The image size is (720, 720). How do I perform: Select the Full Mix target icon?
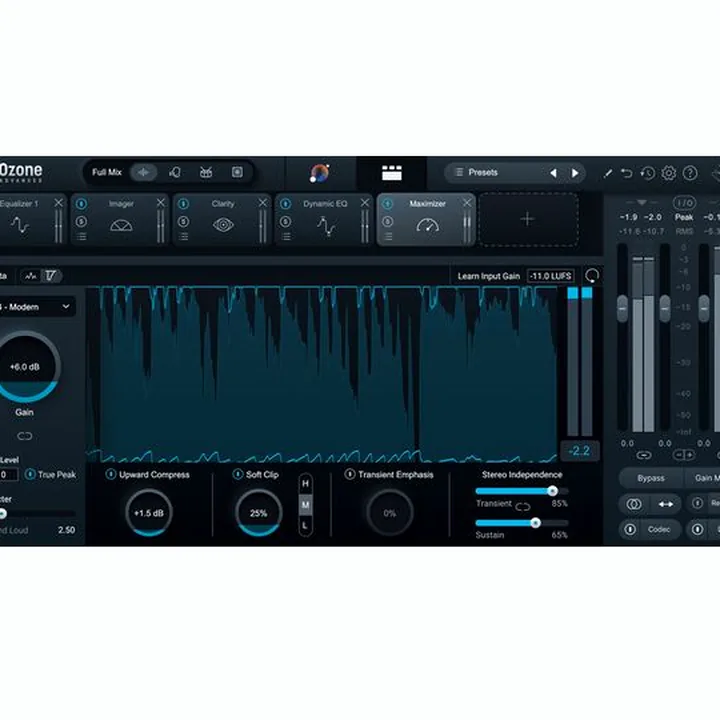click(x=143, y=173)
